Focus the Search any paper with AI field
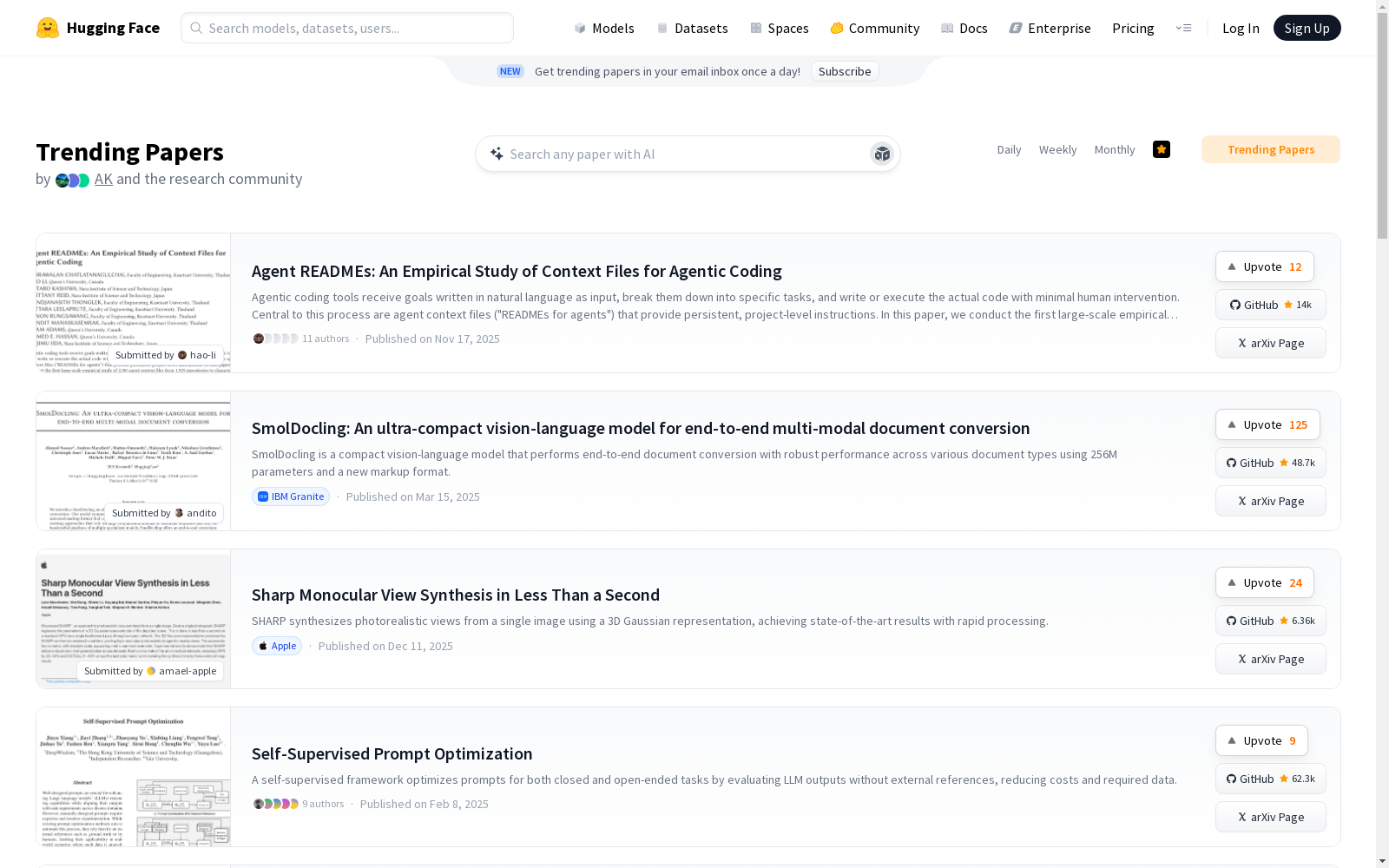This screenshot has height=868, width=1389. tap(688, 154)
